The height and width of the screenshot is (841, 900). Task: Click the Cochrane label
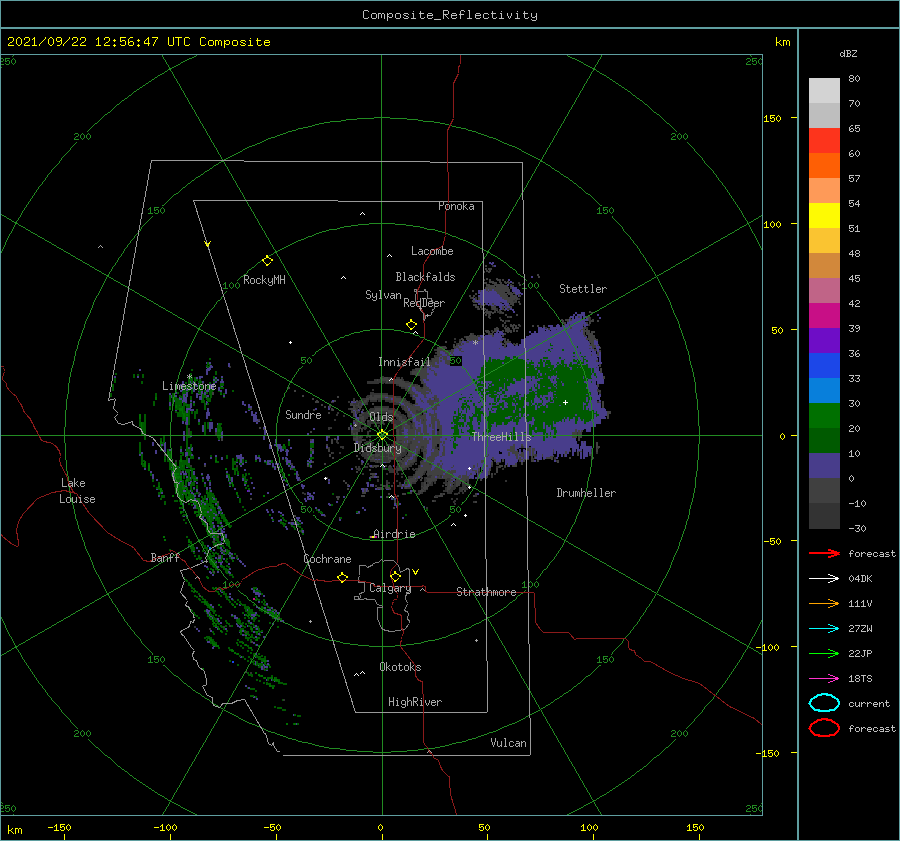point(327,559)
